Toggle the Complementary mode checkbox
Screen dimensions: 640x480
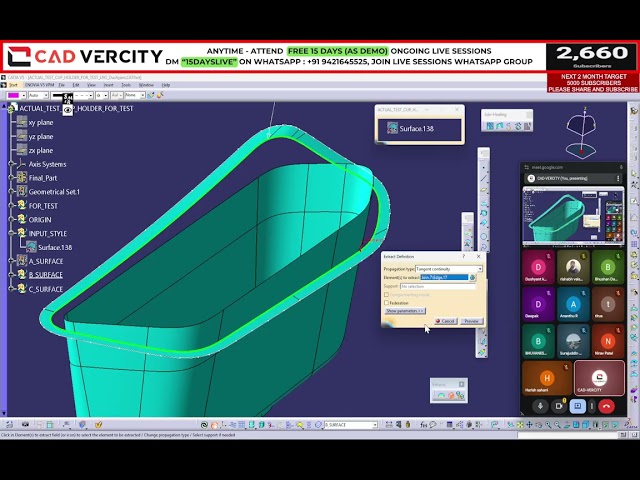[386, 295]
